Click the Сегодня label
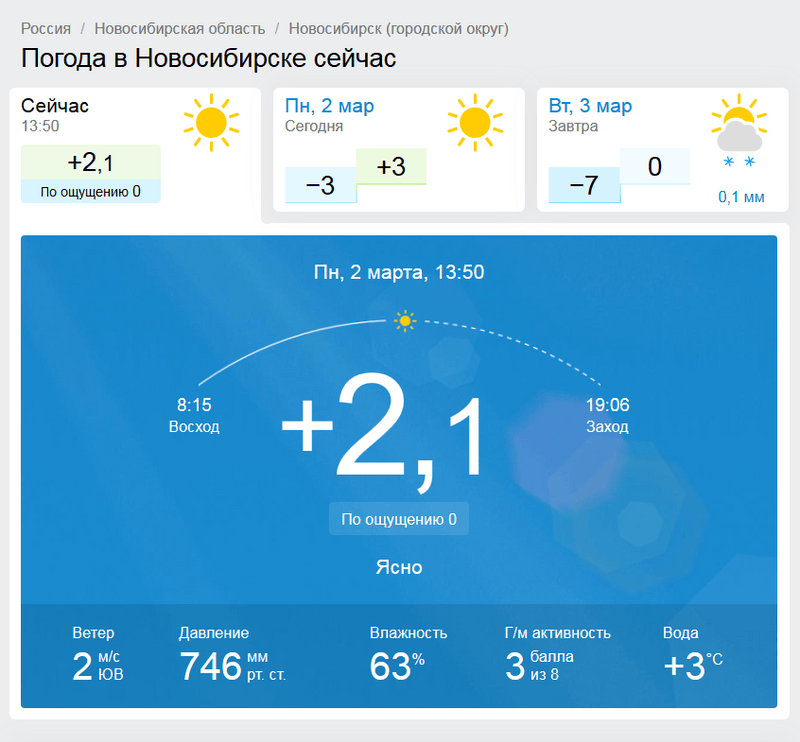The height and width of the screenshot is (742, 800). (314, 126)
